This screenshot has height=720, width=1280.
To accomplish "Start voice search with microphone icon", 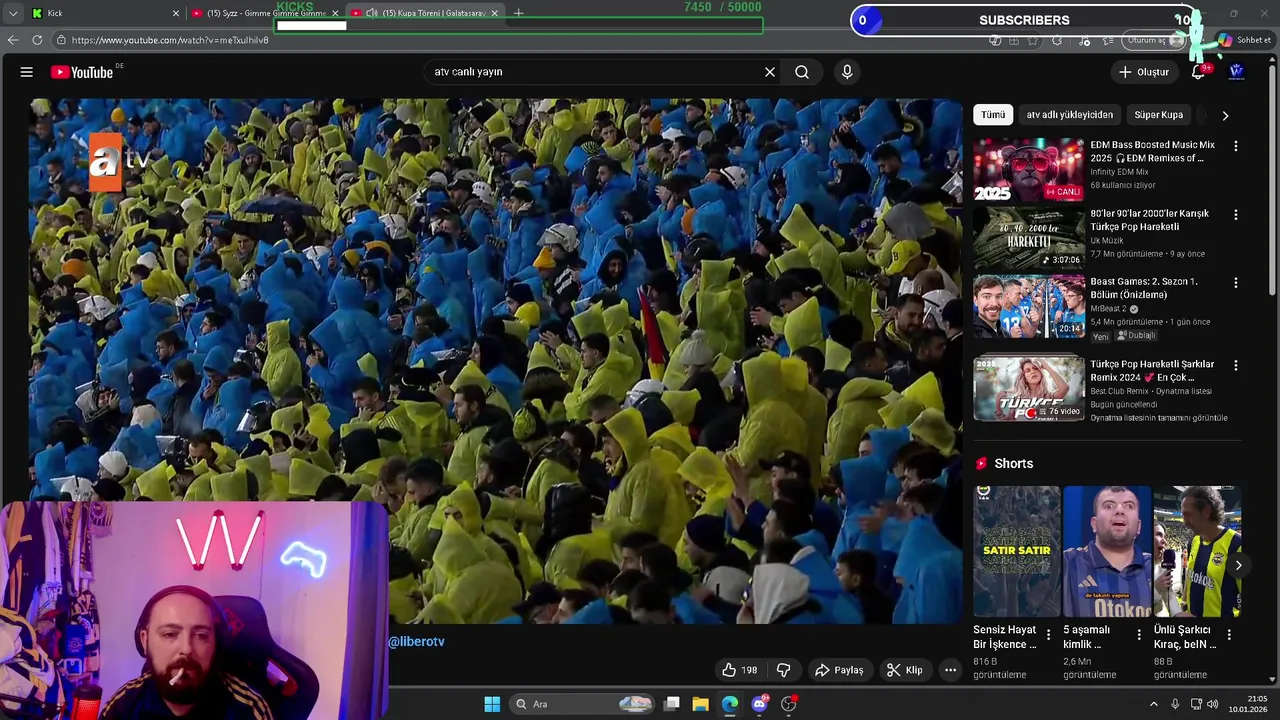I will pos(847,72).
